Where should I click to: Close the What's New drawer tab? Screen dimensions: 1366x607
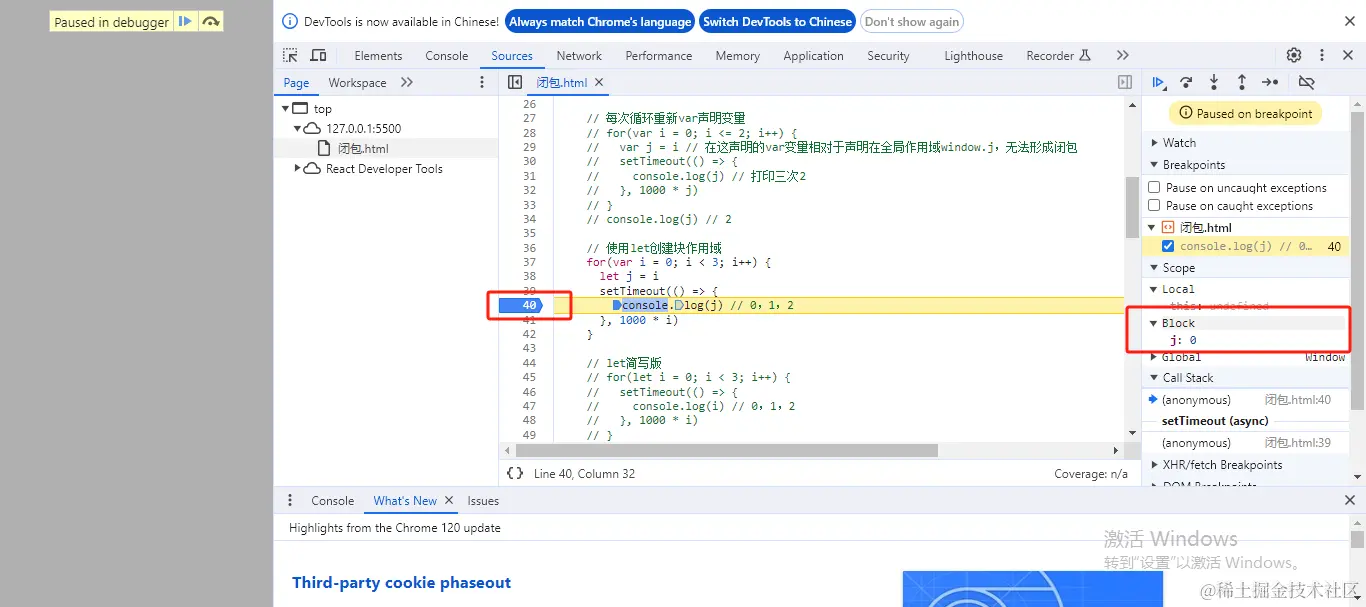click(449, 500)
